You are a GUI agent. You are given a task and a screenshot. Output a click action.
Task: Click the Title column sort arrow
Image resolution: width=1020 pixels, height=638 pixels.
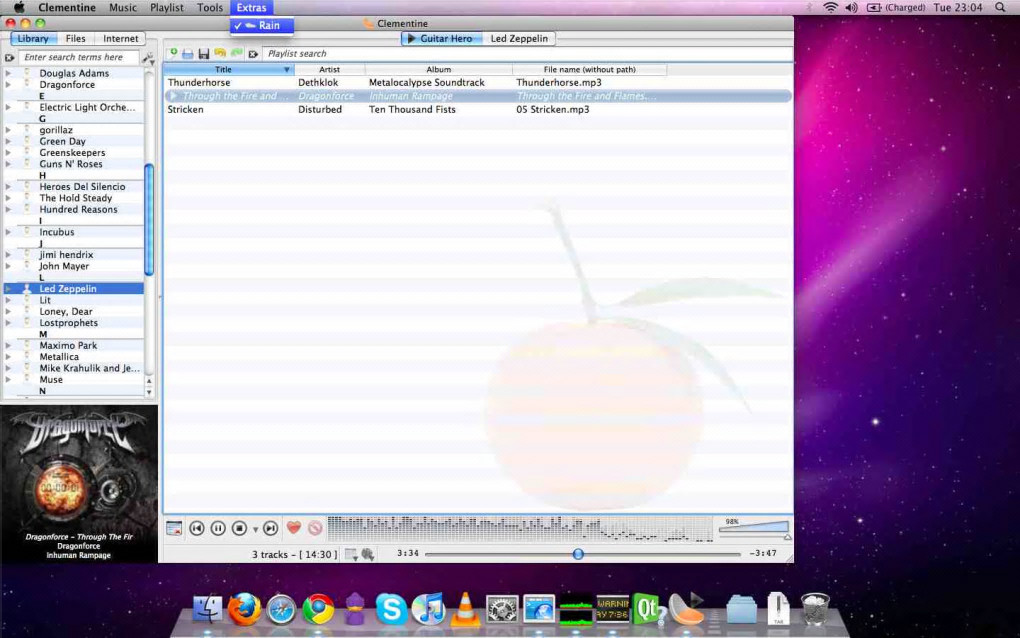click(x=286, y=70)
